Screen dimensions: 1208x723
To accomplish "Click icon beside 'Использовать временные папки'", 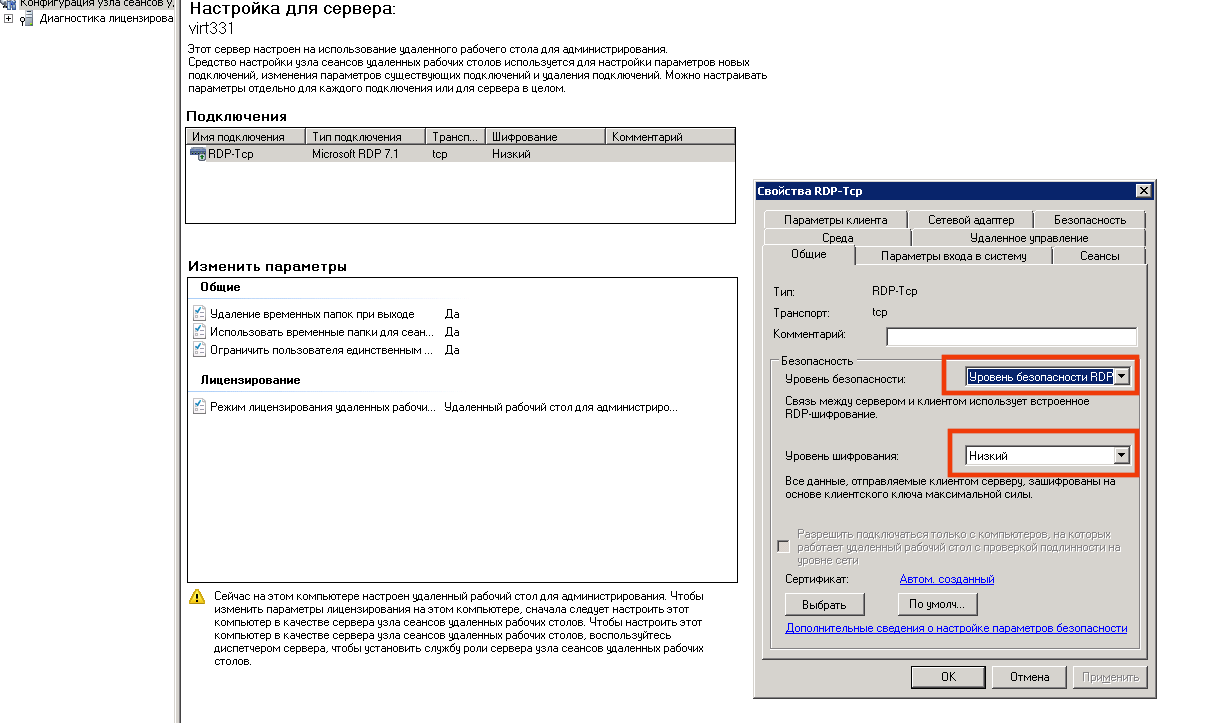I will tap(199, 332).
